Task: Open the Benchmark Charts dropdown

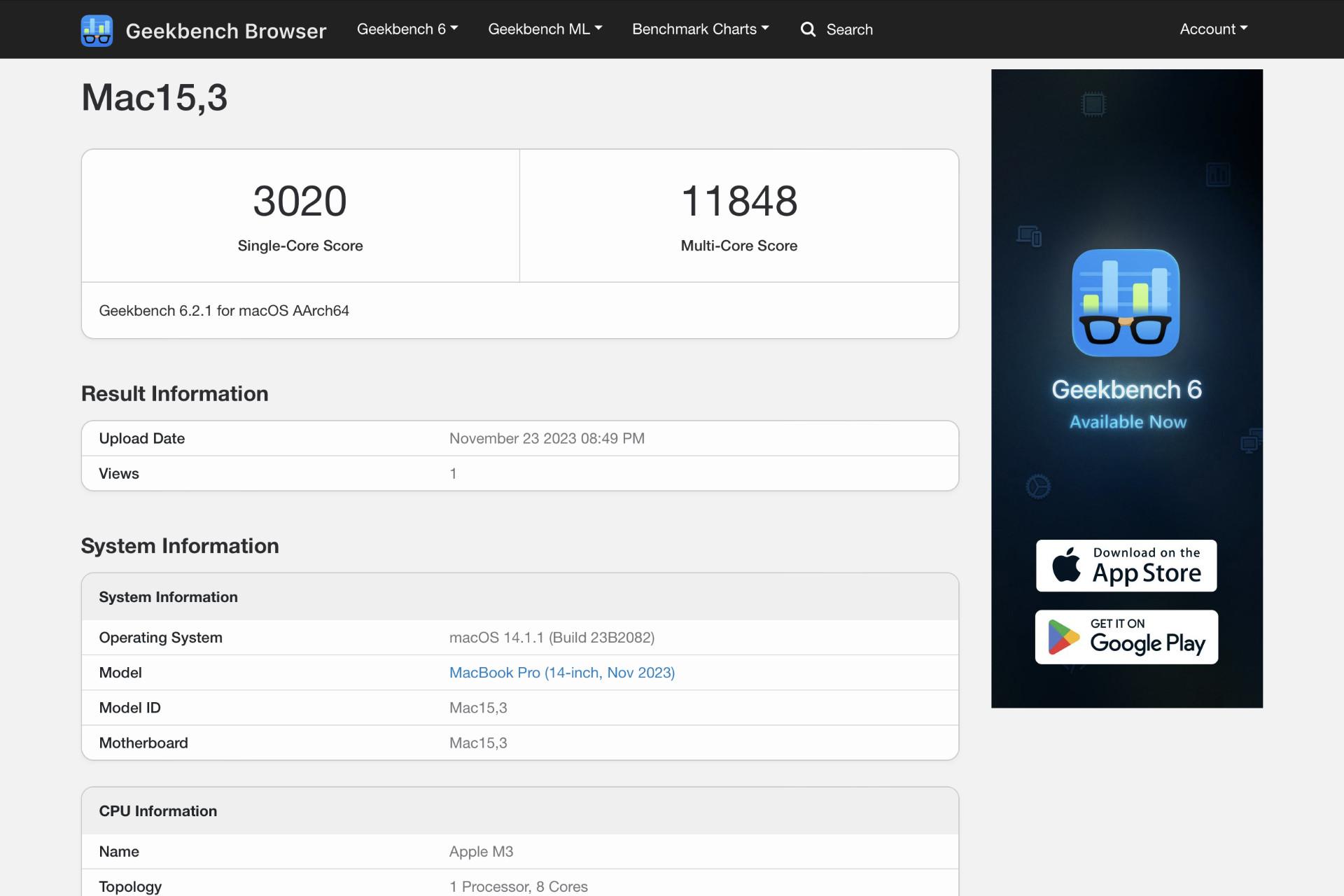Action: 700,29
